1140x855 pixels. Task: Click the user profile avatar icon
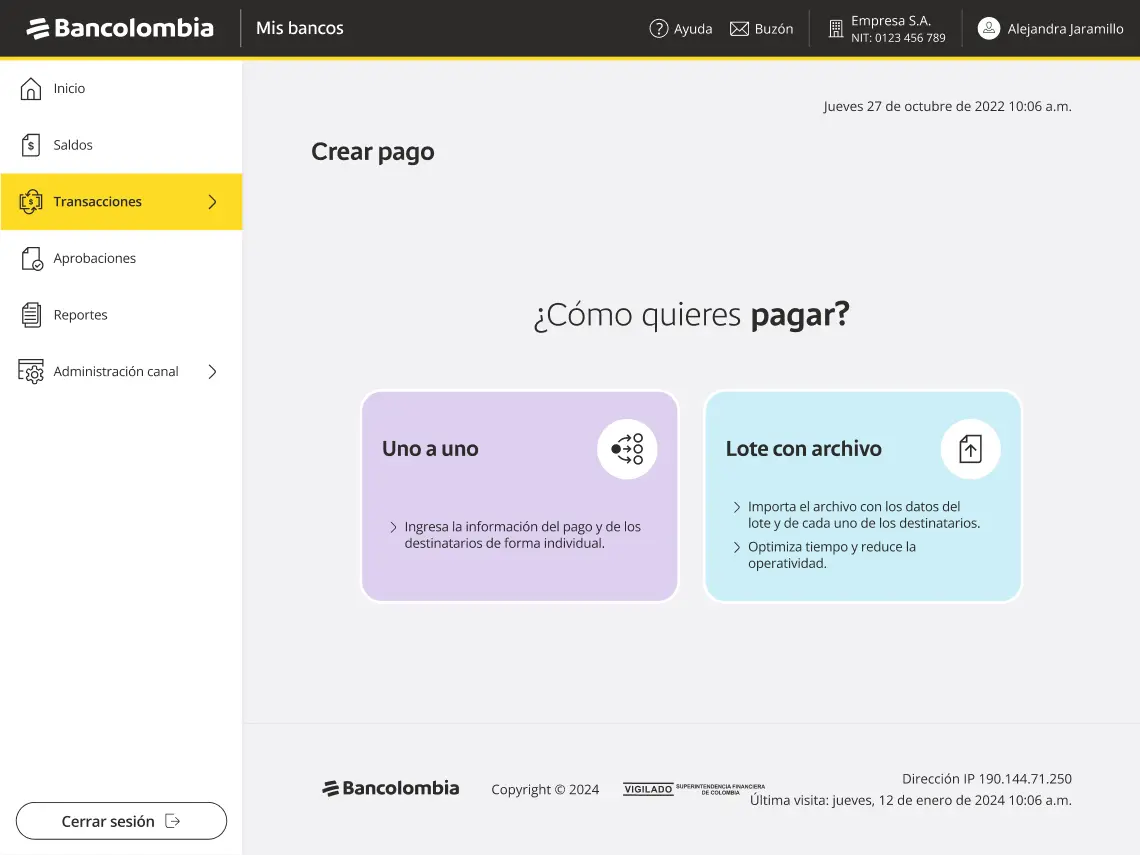[x=988, y=29]
